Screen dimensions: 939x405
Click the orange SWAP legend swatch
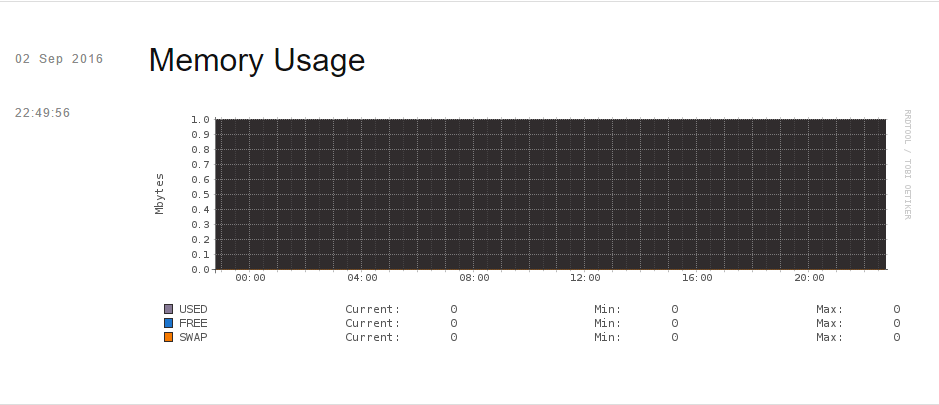[168, 337]
